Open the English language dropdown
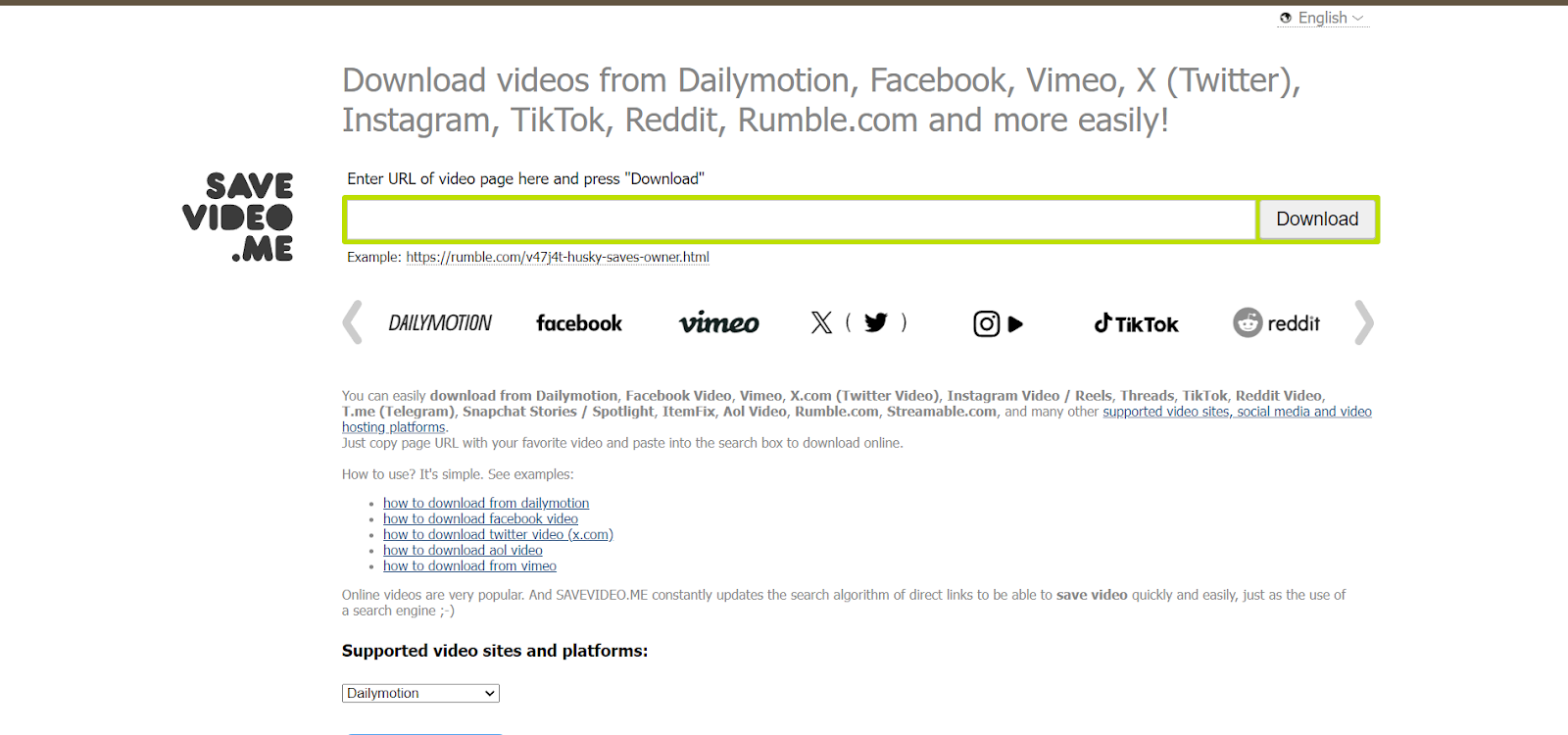1568x735 pixels. click(x=1323, y=18)
